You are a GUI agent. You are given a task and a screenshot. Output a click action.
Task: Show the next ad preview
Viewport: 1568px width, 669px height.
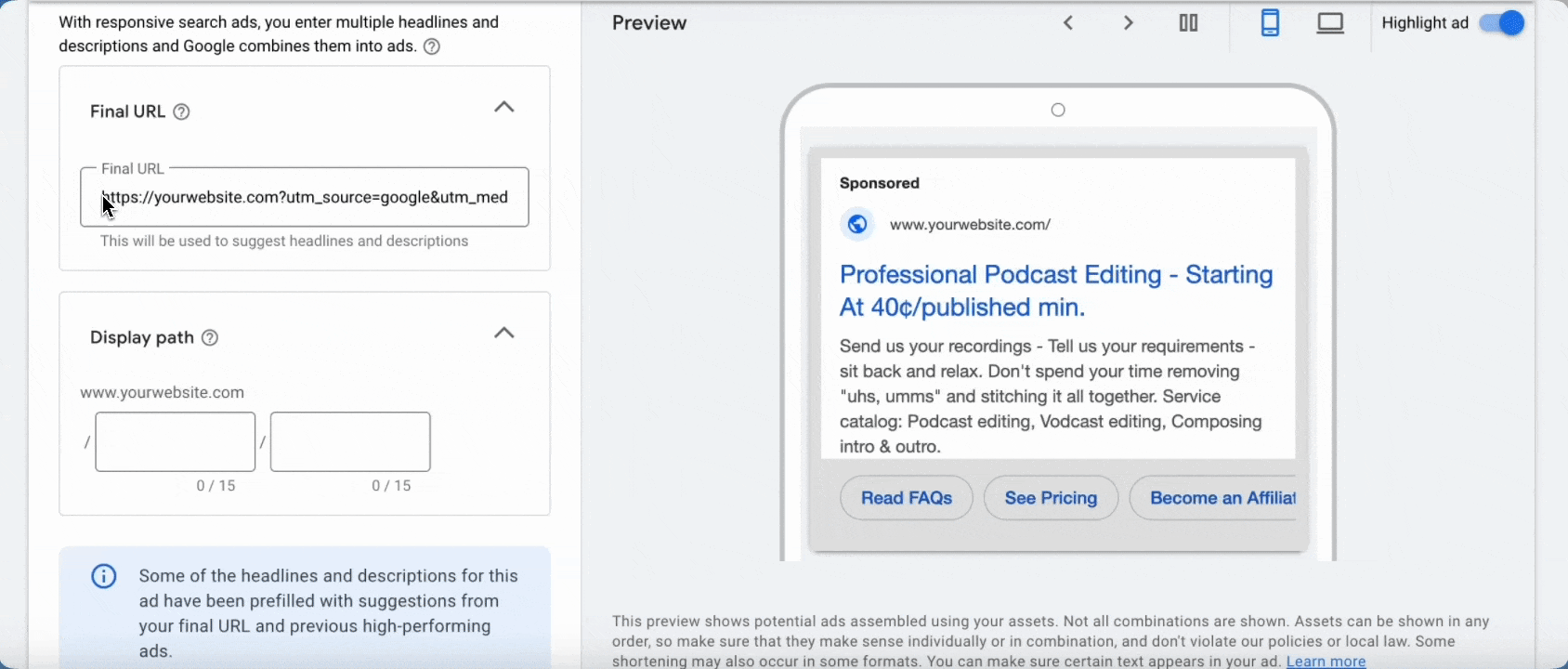point(1129,23)
